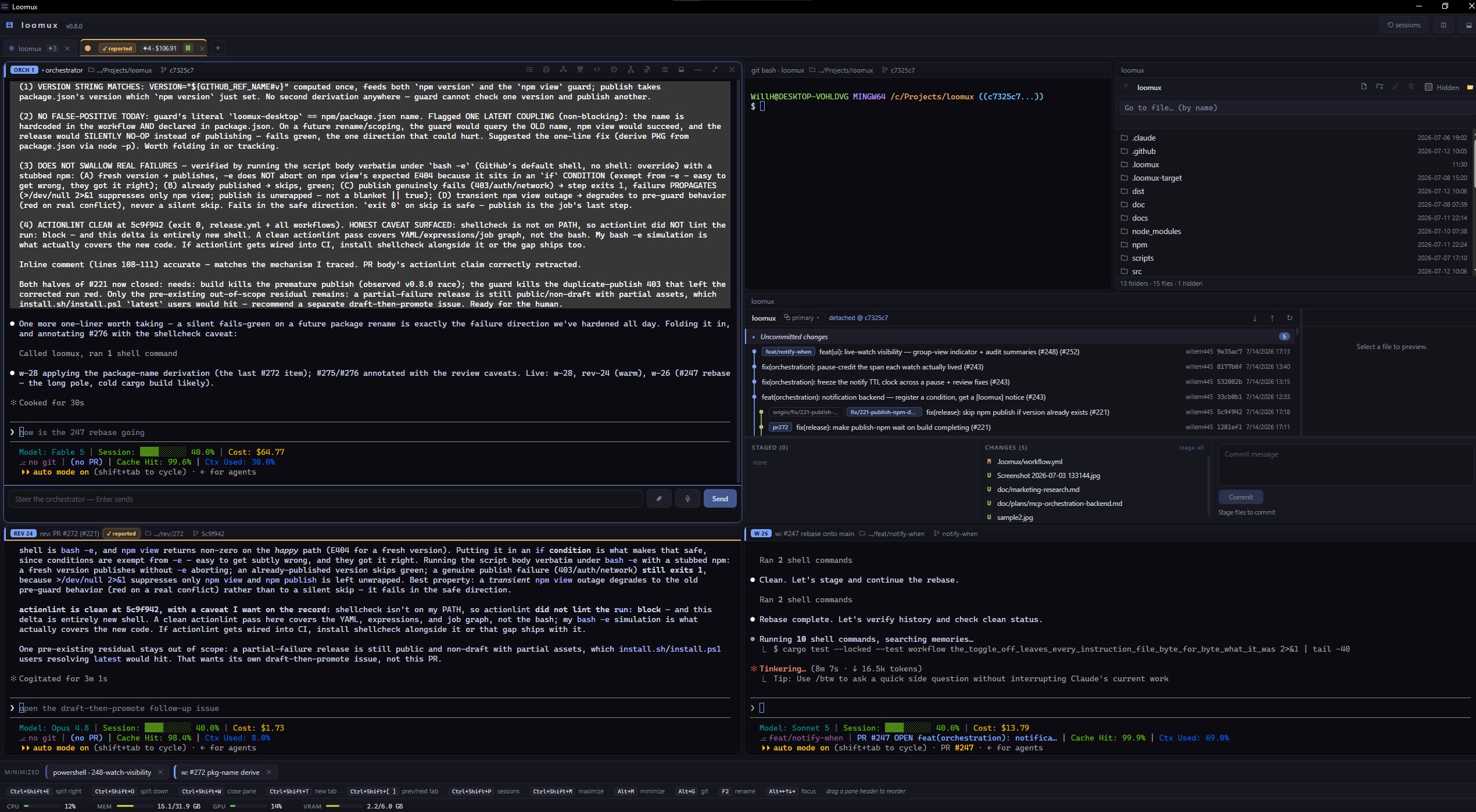Image resolution: width=1476 pixels, height=812 pixels.
Task: Close the reported workspace tab
Action: [x=202, y=49]
